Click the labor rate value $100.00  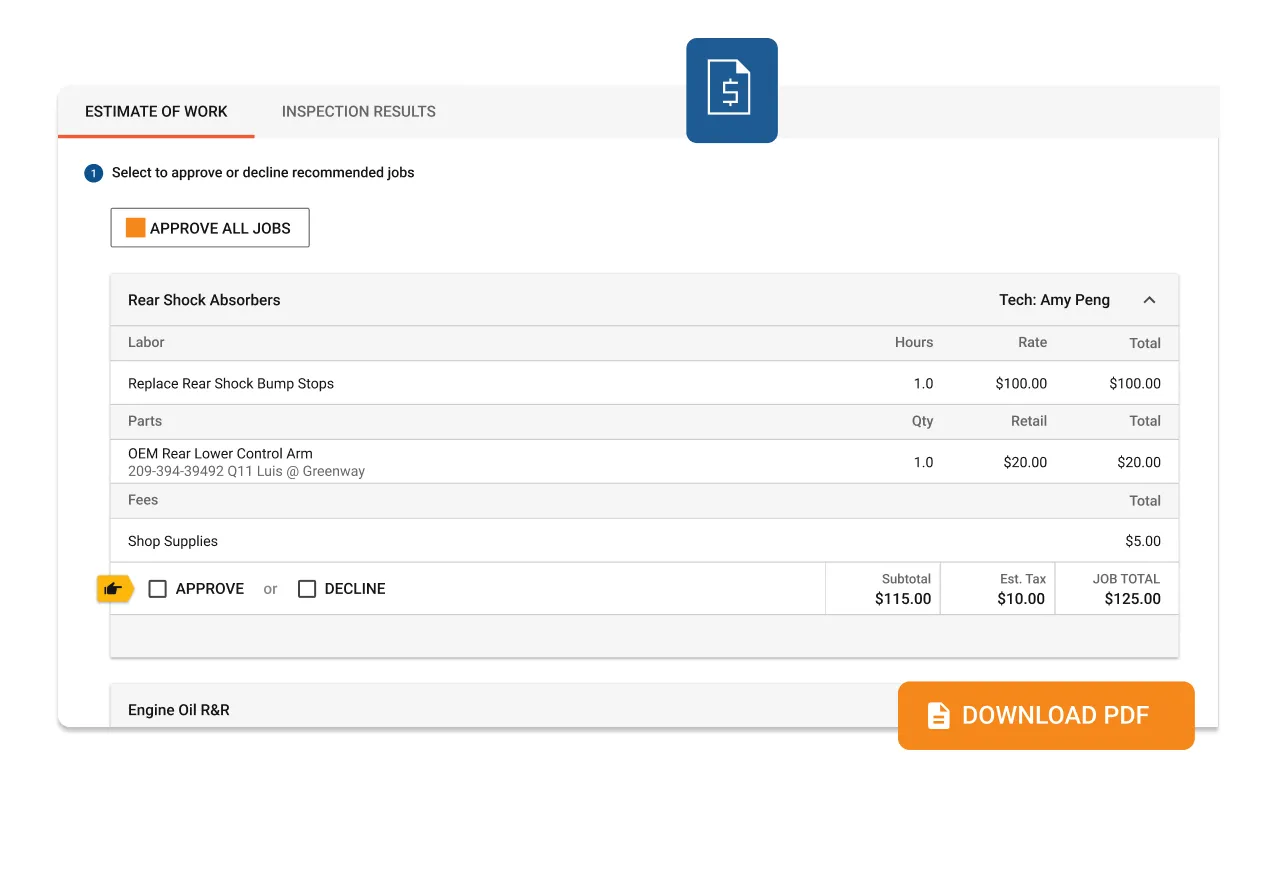pos(1021,383)
